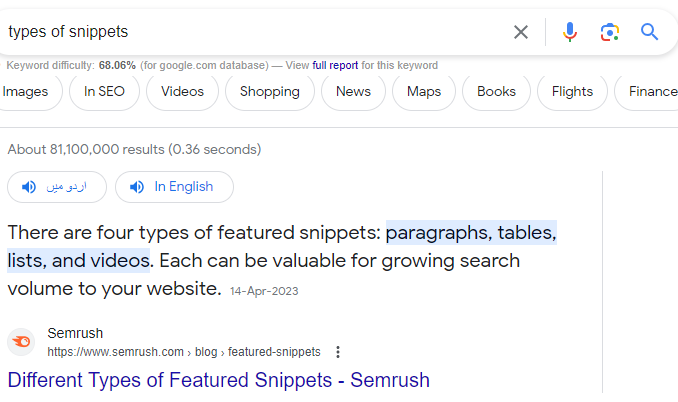The width and height of the screenshot is (678, 402).
Task: Switch to the Shopping tab
Action: tap(270, 92)
